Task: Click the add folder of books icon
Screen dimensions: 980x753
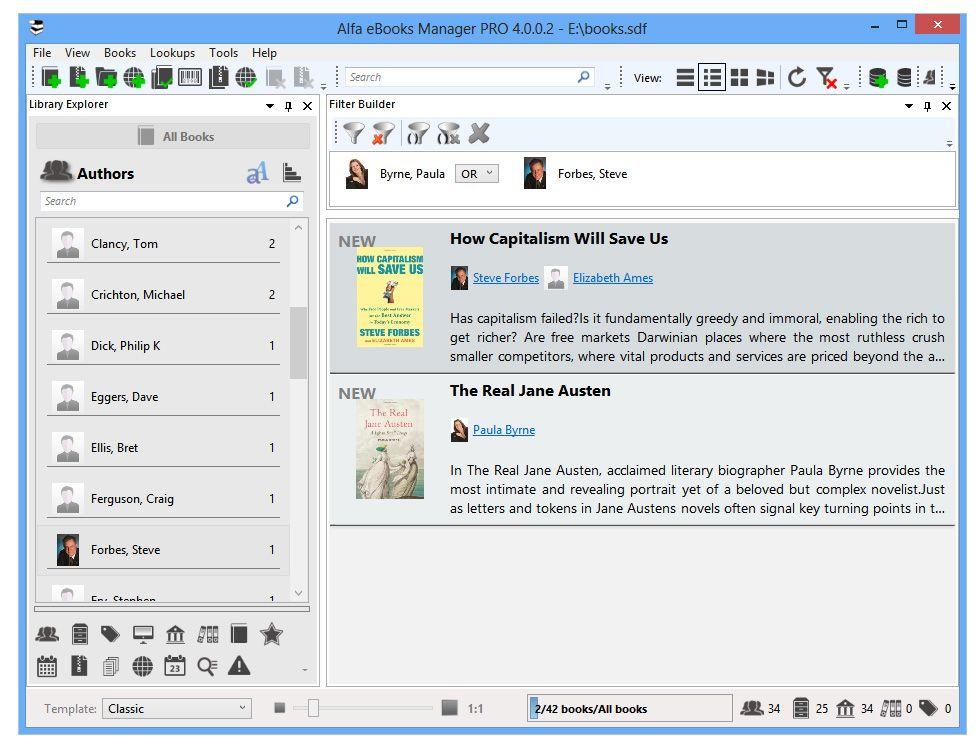Action: [106, 77]
